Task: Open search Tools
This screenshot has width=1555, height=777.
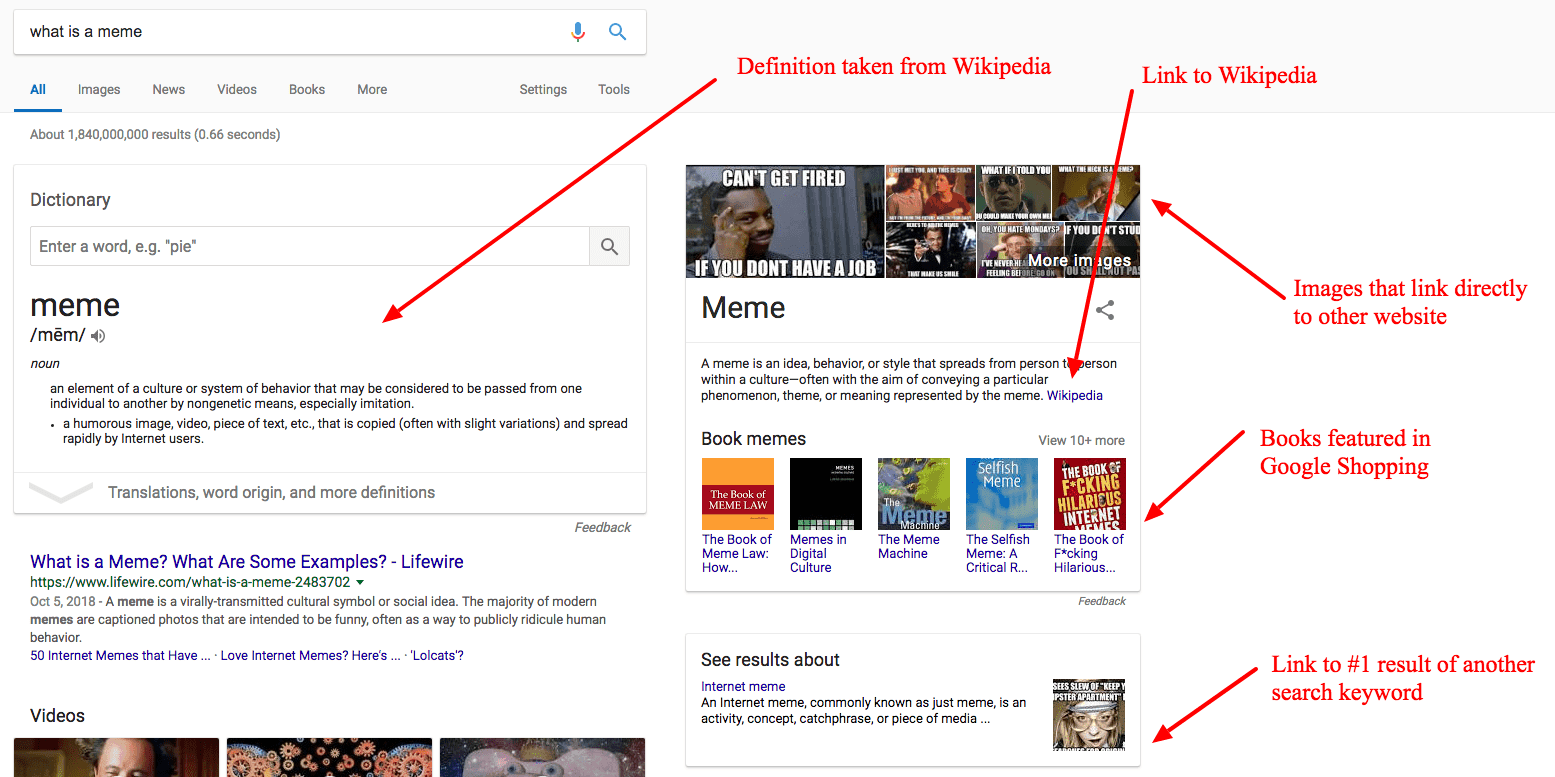Action: (x=614, y=89)
